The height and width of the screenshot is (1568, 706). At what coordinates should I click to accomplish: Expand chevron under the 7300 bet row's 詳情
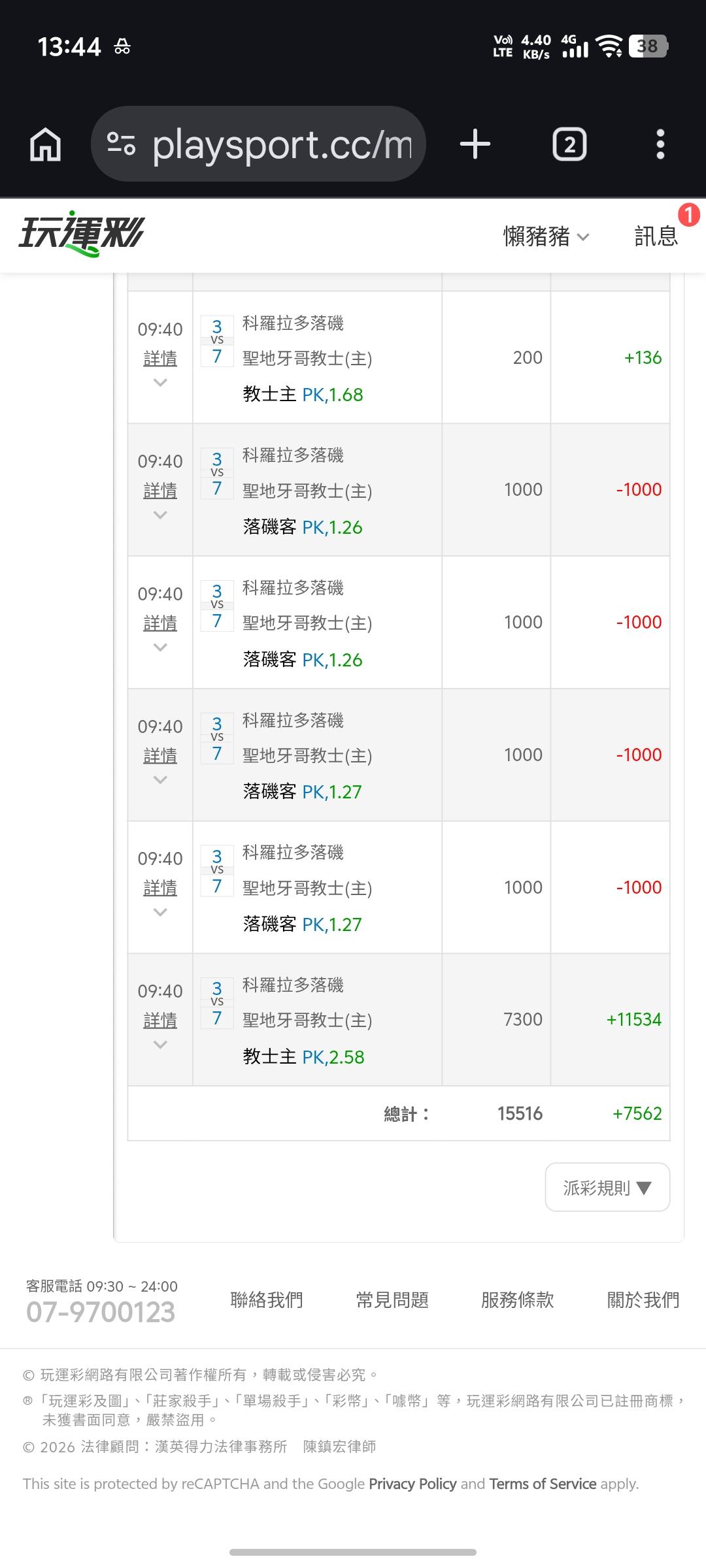[x=160, y=1045]
